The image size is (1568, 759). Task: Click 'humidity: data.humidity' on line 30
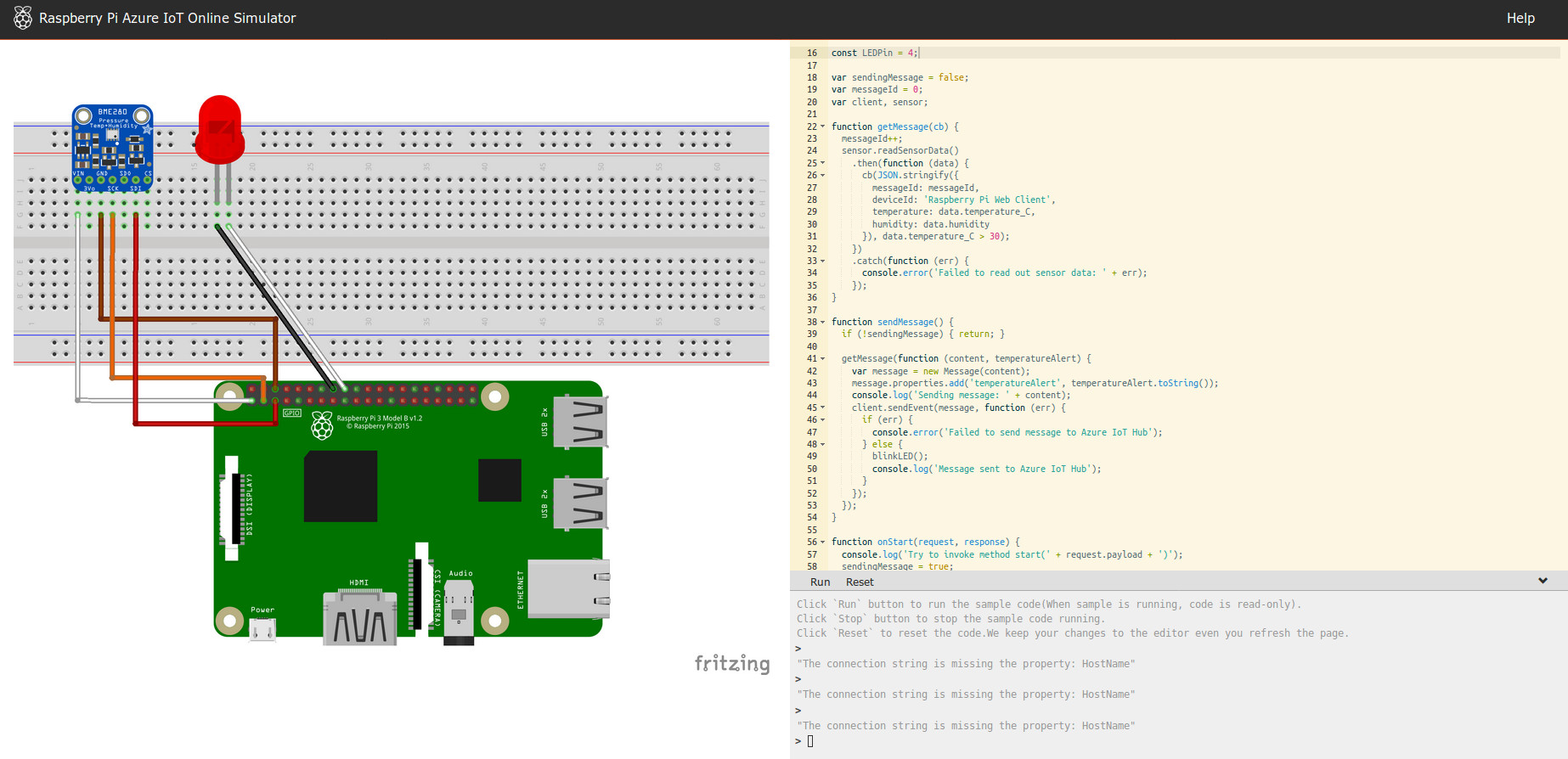pyautogui.click(x=930, y=224)
